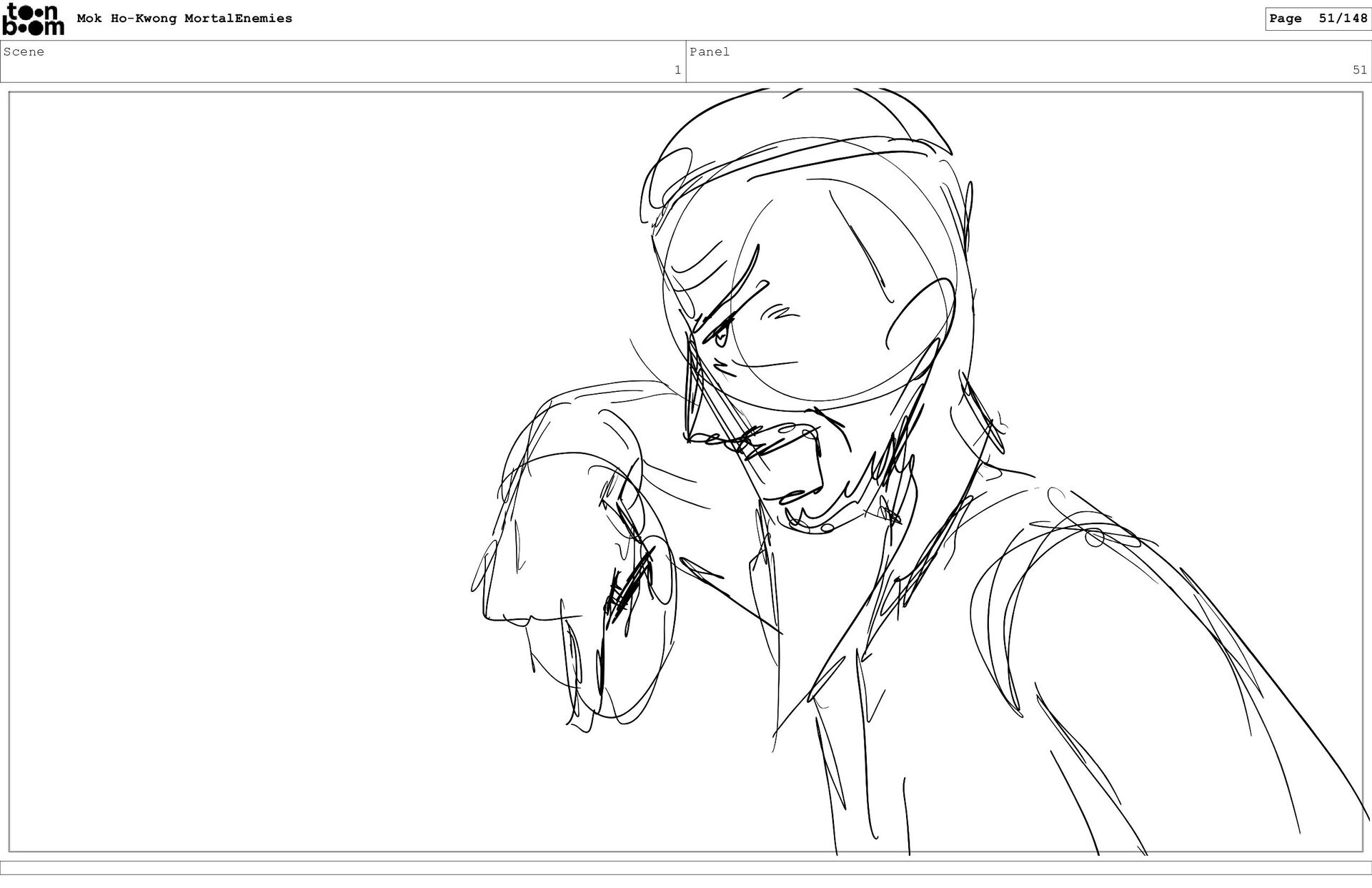
Task: Click panel number 51 value
Action: [x=1358, y=70]
